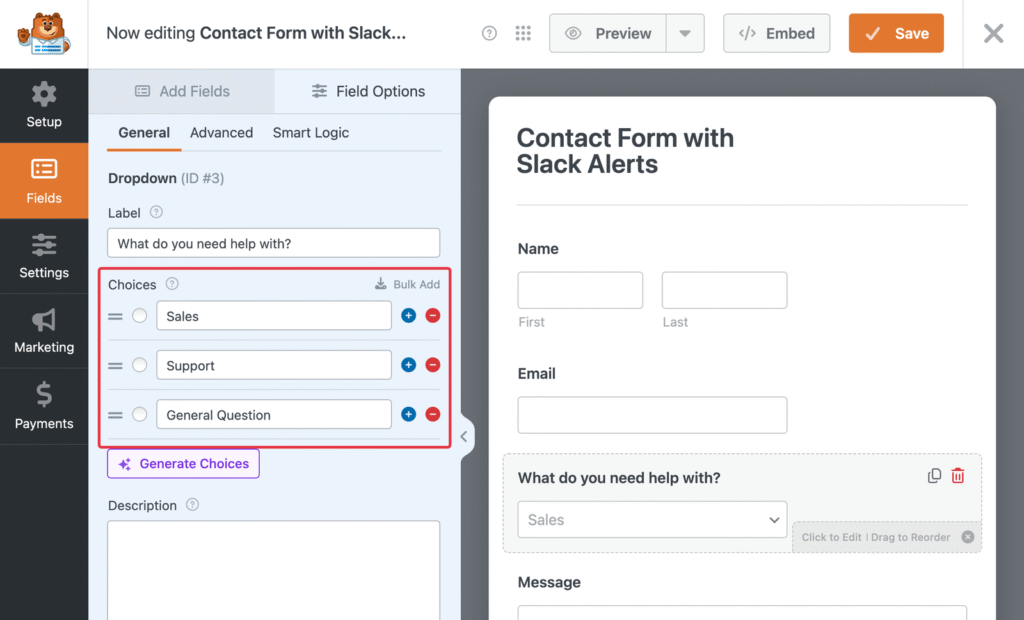Save the form
The image size is (1024, 620).
[x=896, y=33]
